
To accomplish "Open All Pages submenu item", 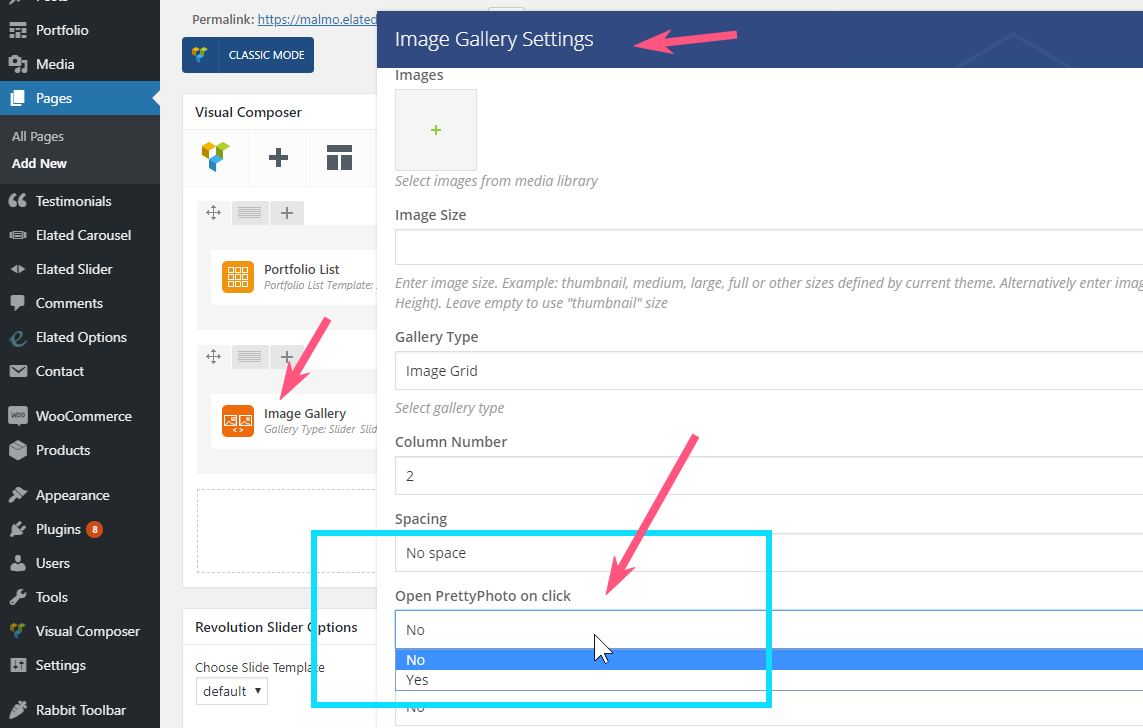I will click(38, 136).
